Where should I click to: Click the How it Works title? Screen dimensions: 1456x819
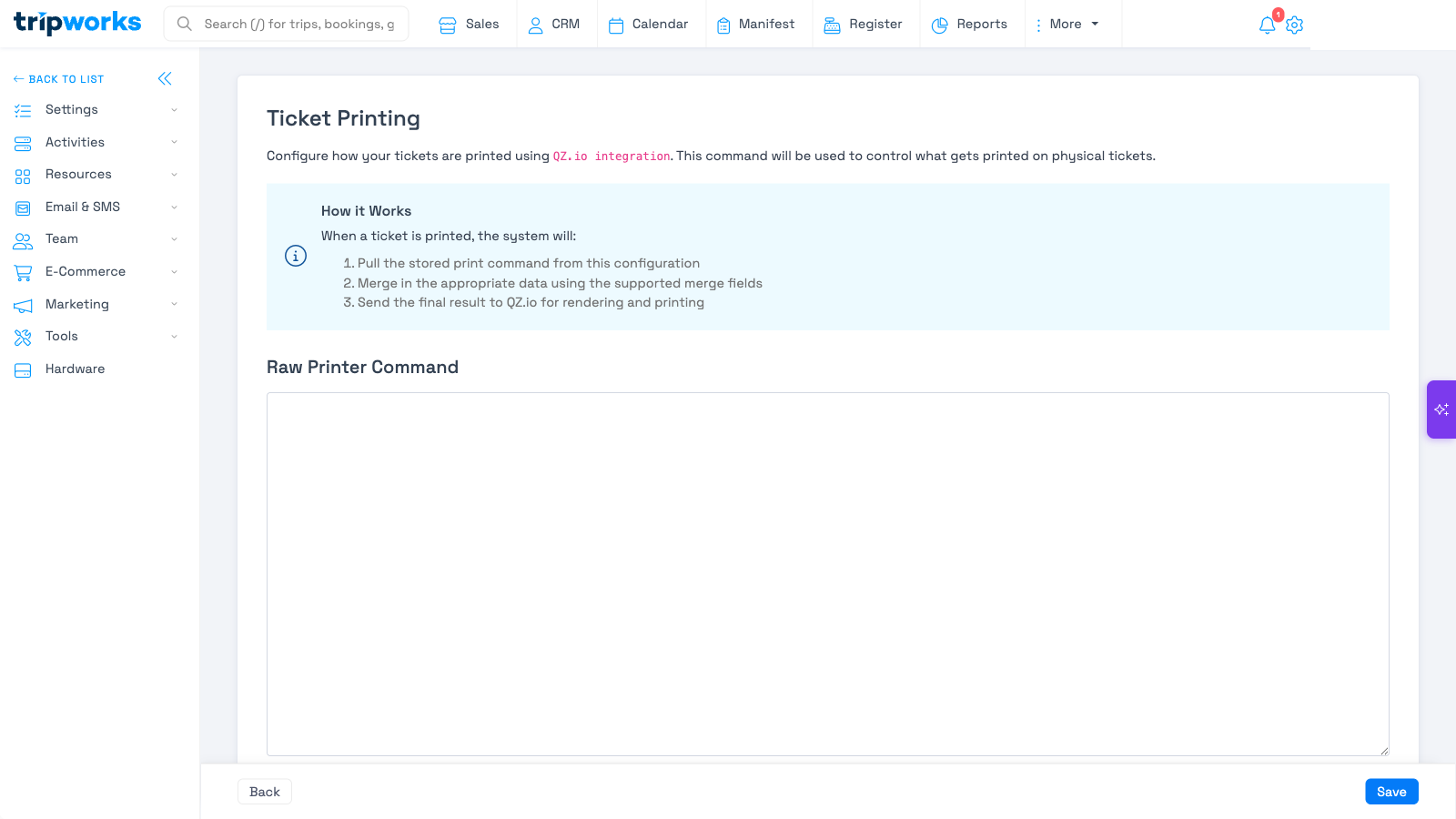pos(366,211)
